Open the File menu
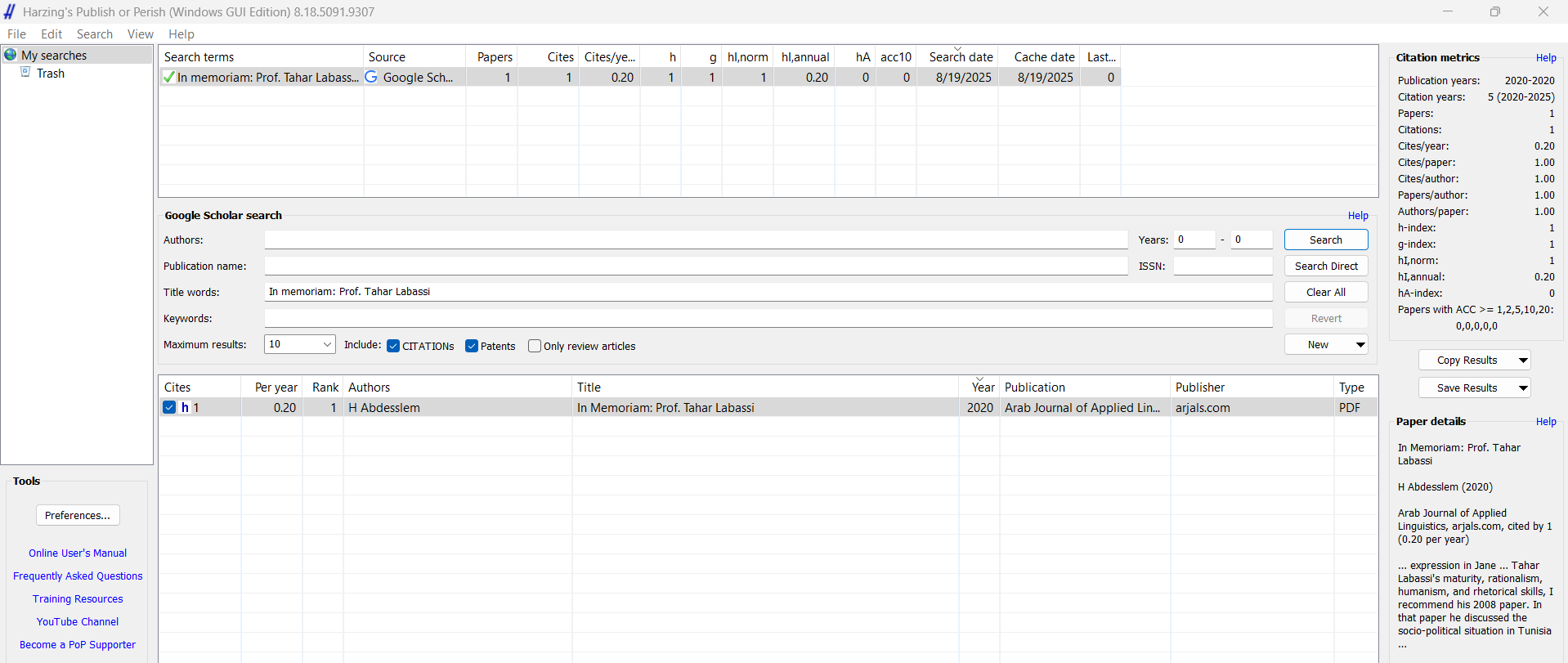 16,34
